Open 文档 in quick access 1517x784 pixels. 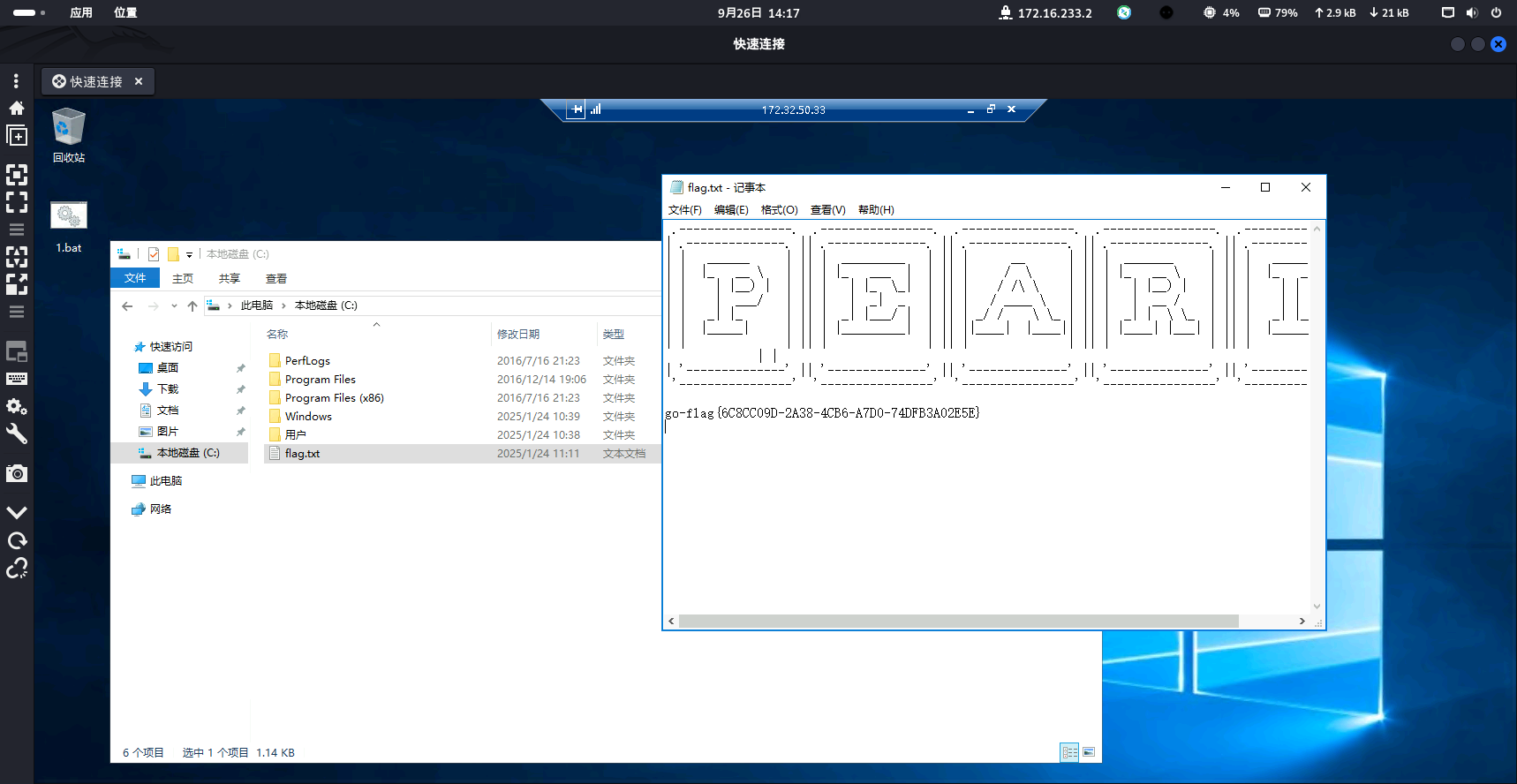[168, 411]
